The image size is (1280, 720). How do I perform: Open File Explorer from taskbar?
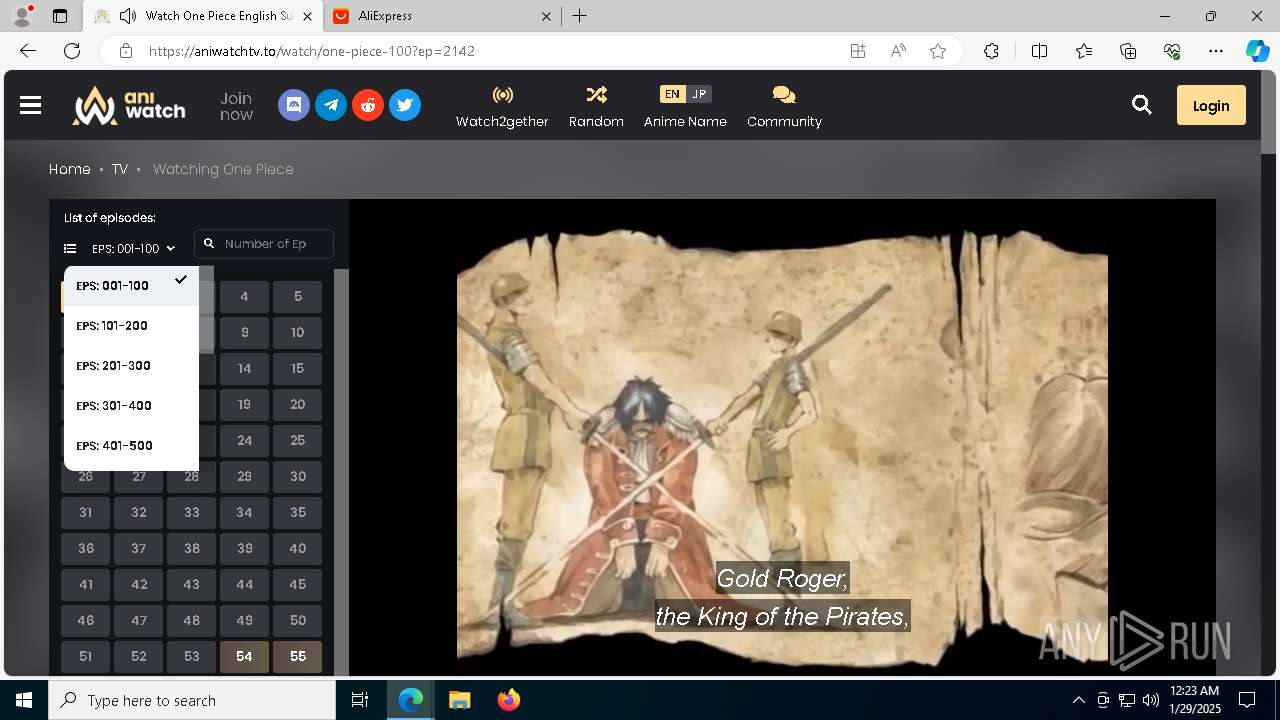459,700
